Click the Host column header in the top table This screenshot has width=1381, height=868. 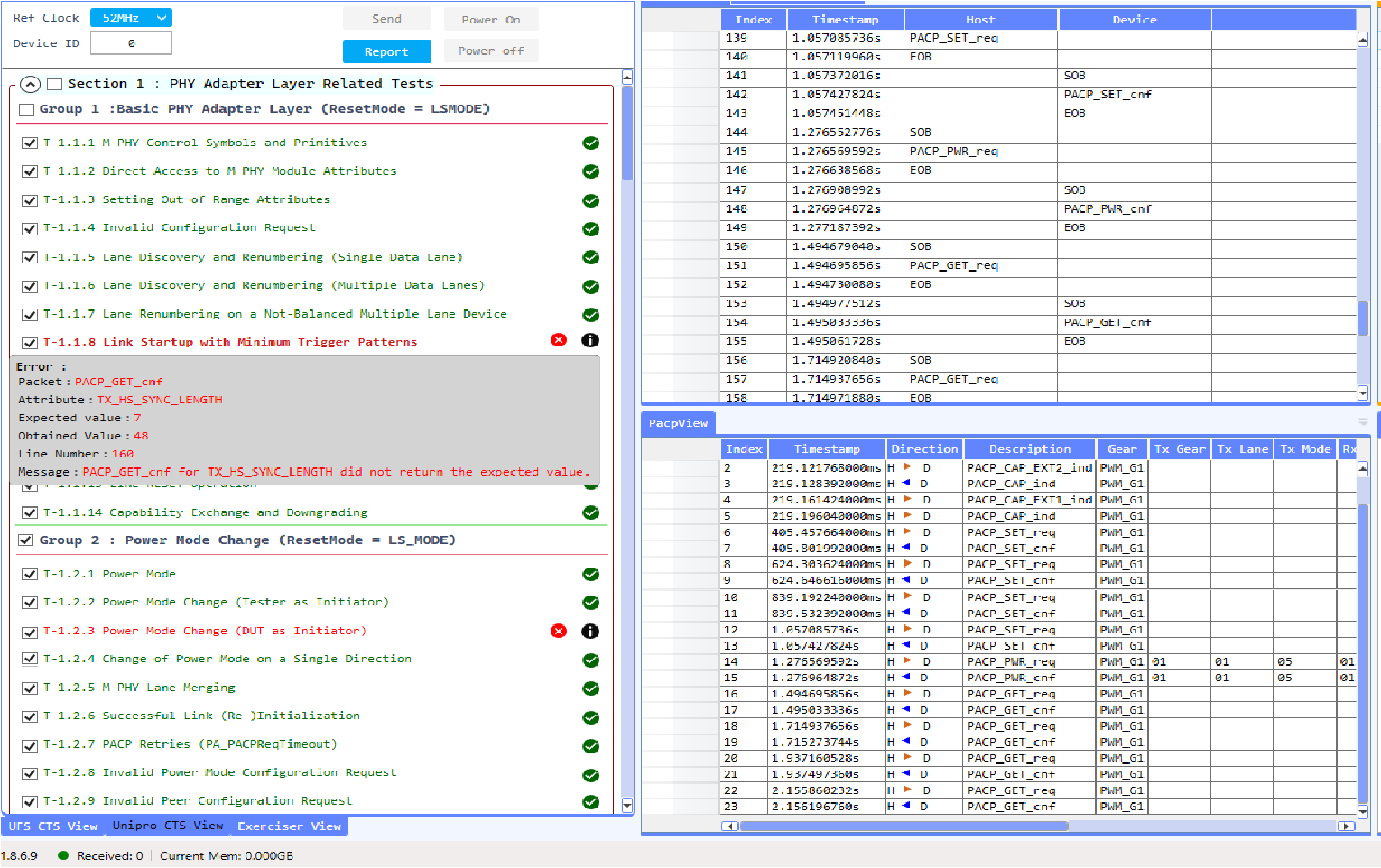(980, 20)
